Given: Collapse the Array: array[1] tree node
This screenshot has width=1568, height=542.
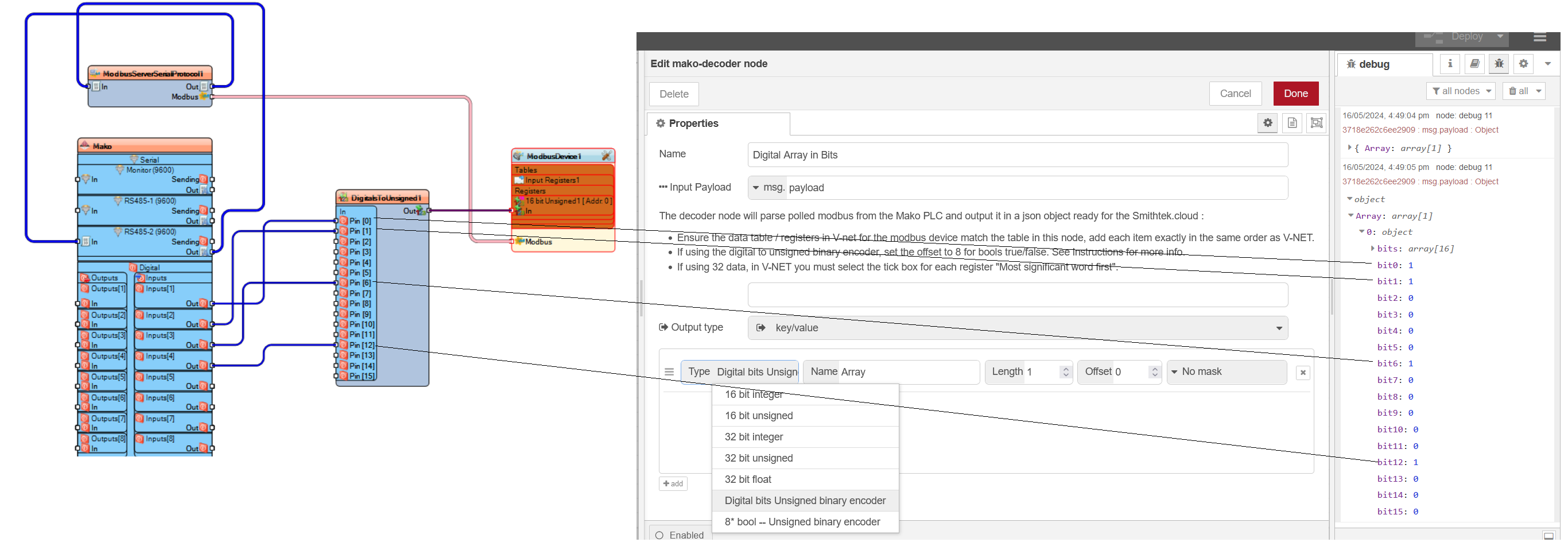Looking at the screenshot, I should (x=1350, y=215).
